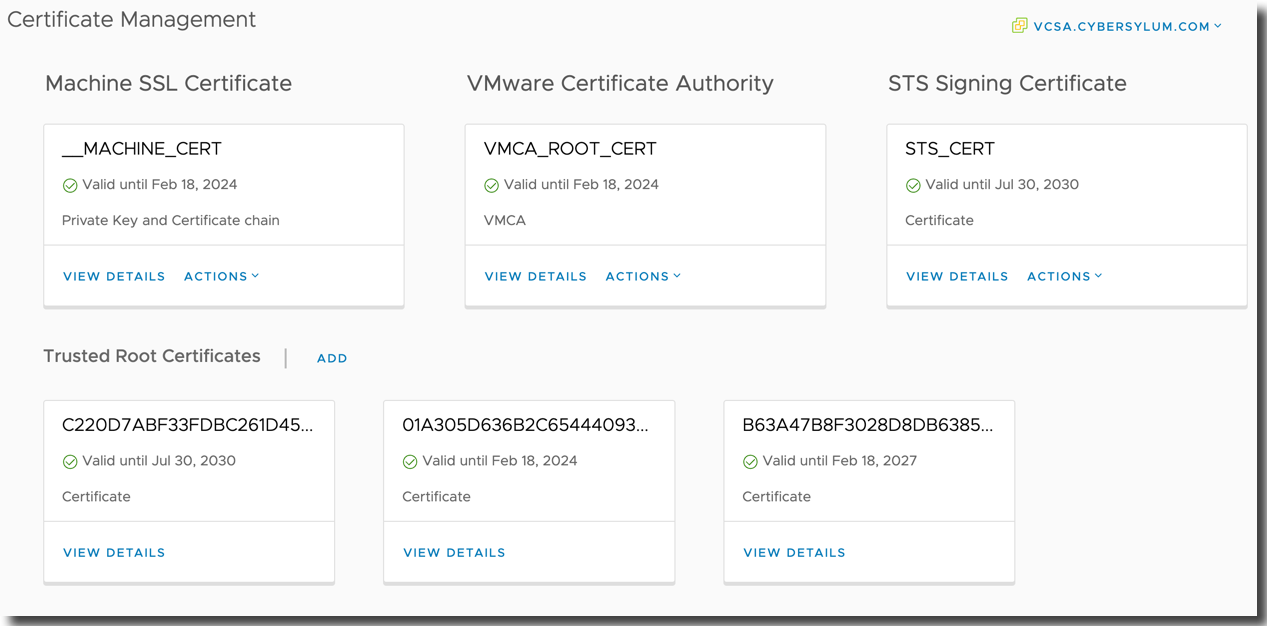Click the valid checkmark icon on B63A47B8F3028D8DB6385 certificate

(750, 462)
